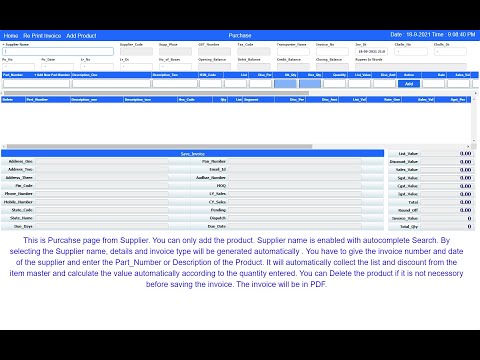The image size is (480, 360).
Task: Click the Due_Date field
Action: 295,226
